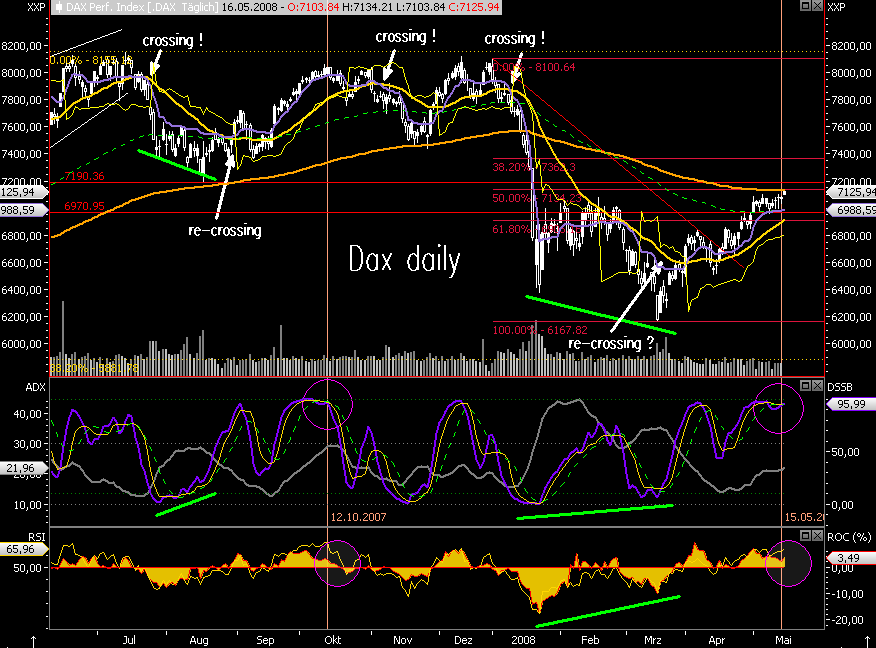Click the 7600,00 label on right price axis
This screenshot has width=876, height=648.
pos(851,127)
